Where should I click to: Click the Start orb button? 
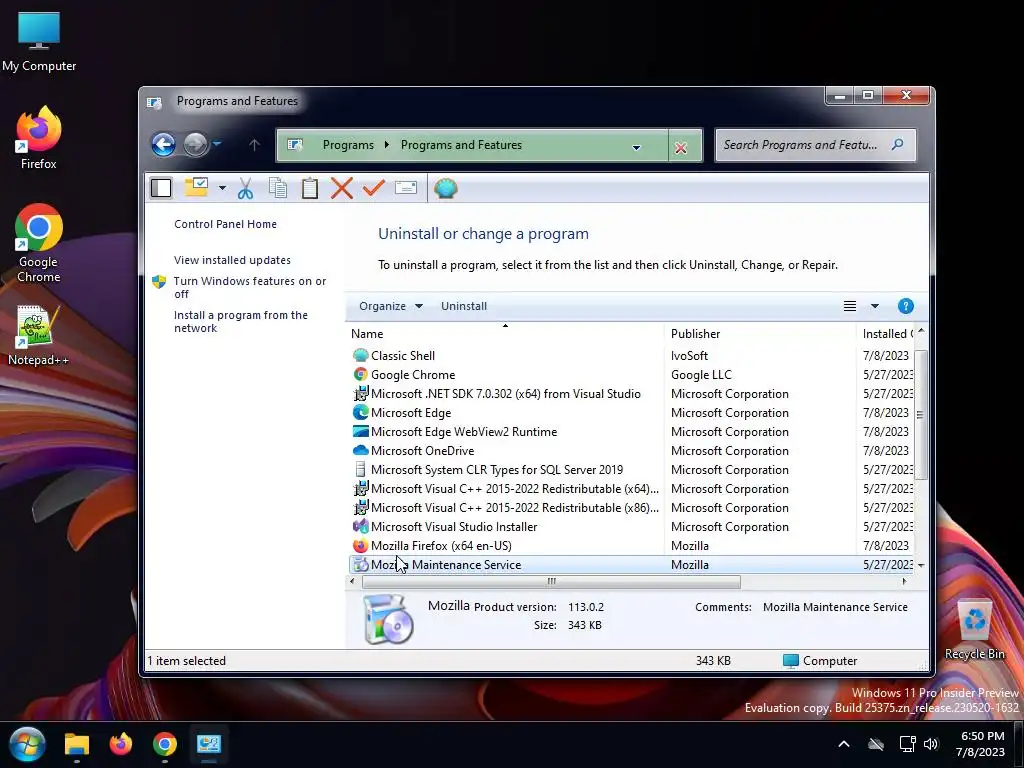click(27, 744)
